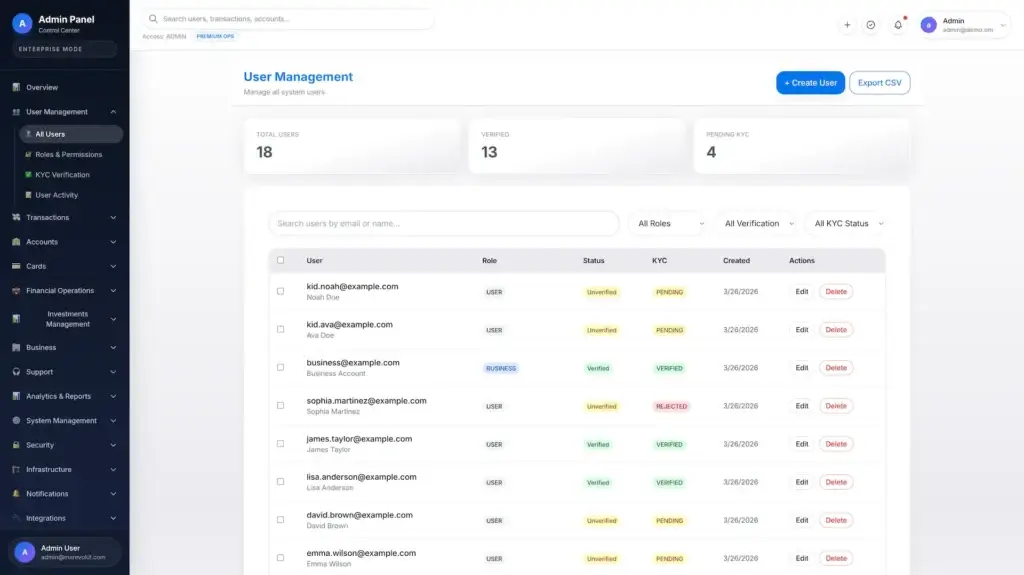1024x575 pixels.
Task: Delete the sophia.martinez@example.com user
Action: pyautogui.click(x=836, y=406)
